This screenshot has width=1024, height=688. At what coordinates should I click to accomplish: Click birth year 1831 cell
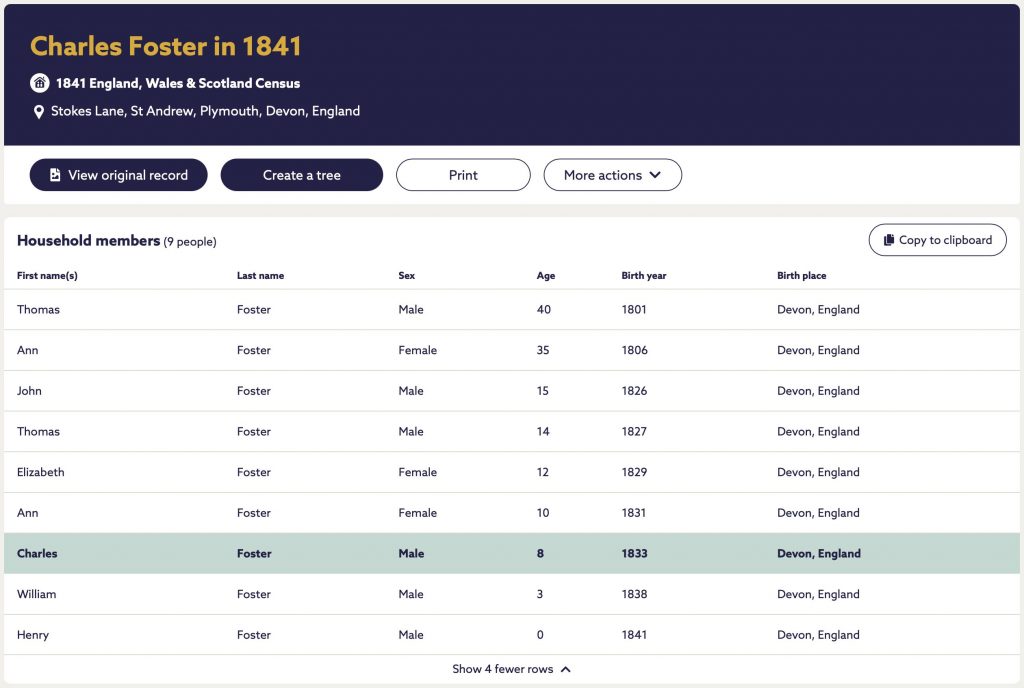click(633, 512)
